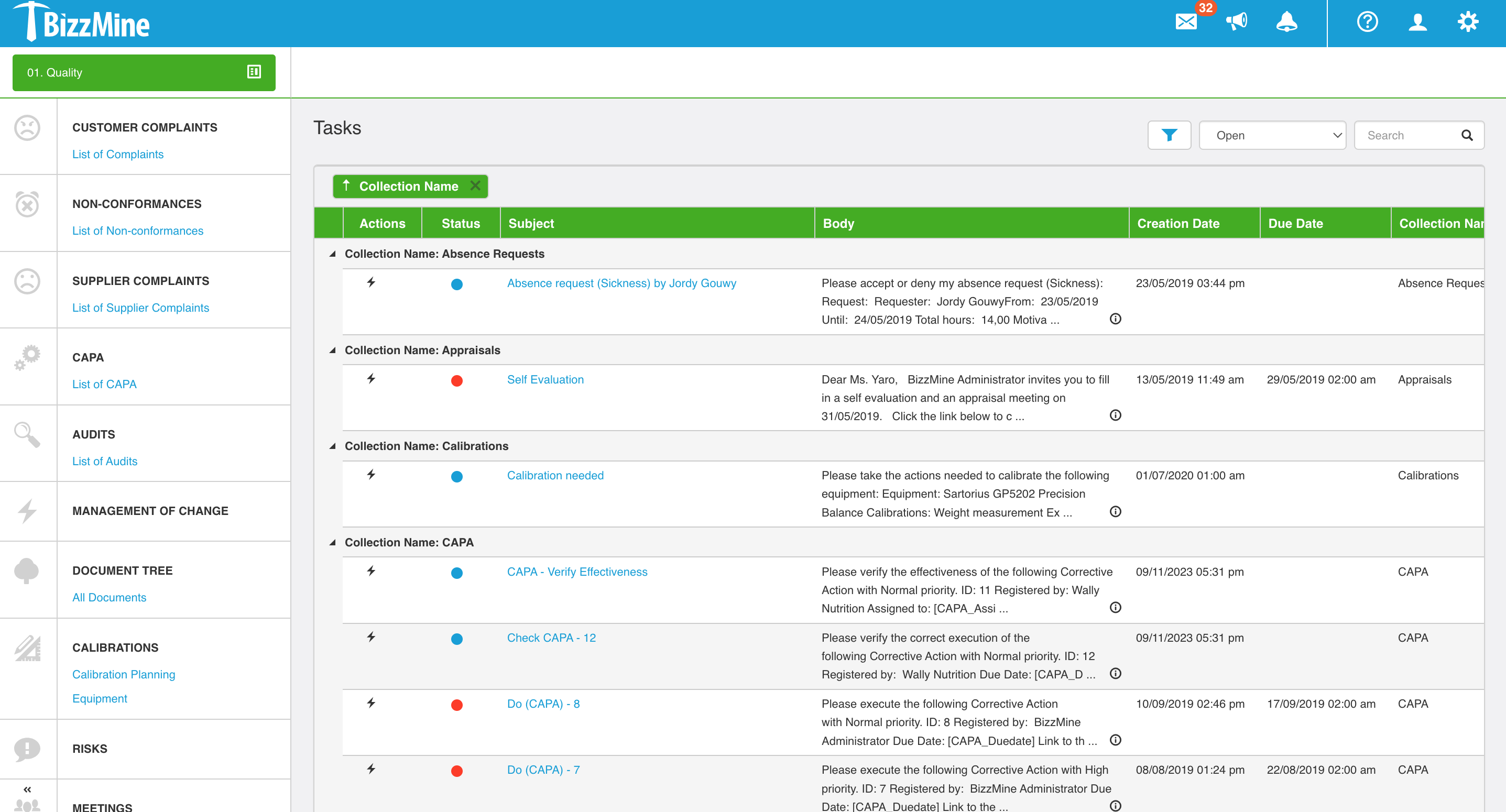Remove the Collection Name sorting chip
The width and height of the screenshot is (1506, 812).
click(x=475, y=186)
